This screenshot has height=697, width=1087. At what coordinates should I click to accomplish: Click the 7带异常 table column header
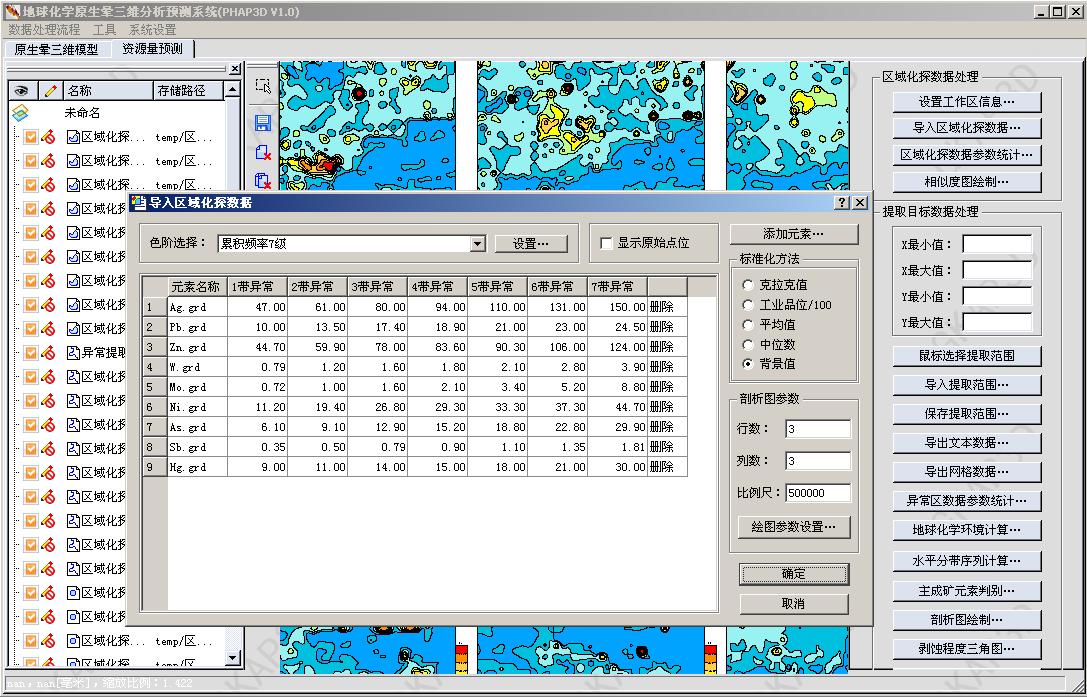617,286
